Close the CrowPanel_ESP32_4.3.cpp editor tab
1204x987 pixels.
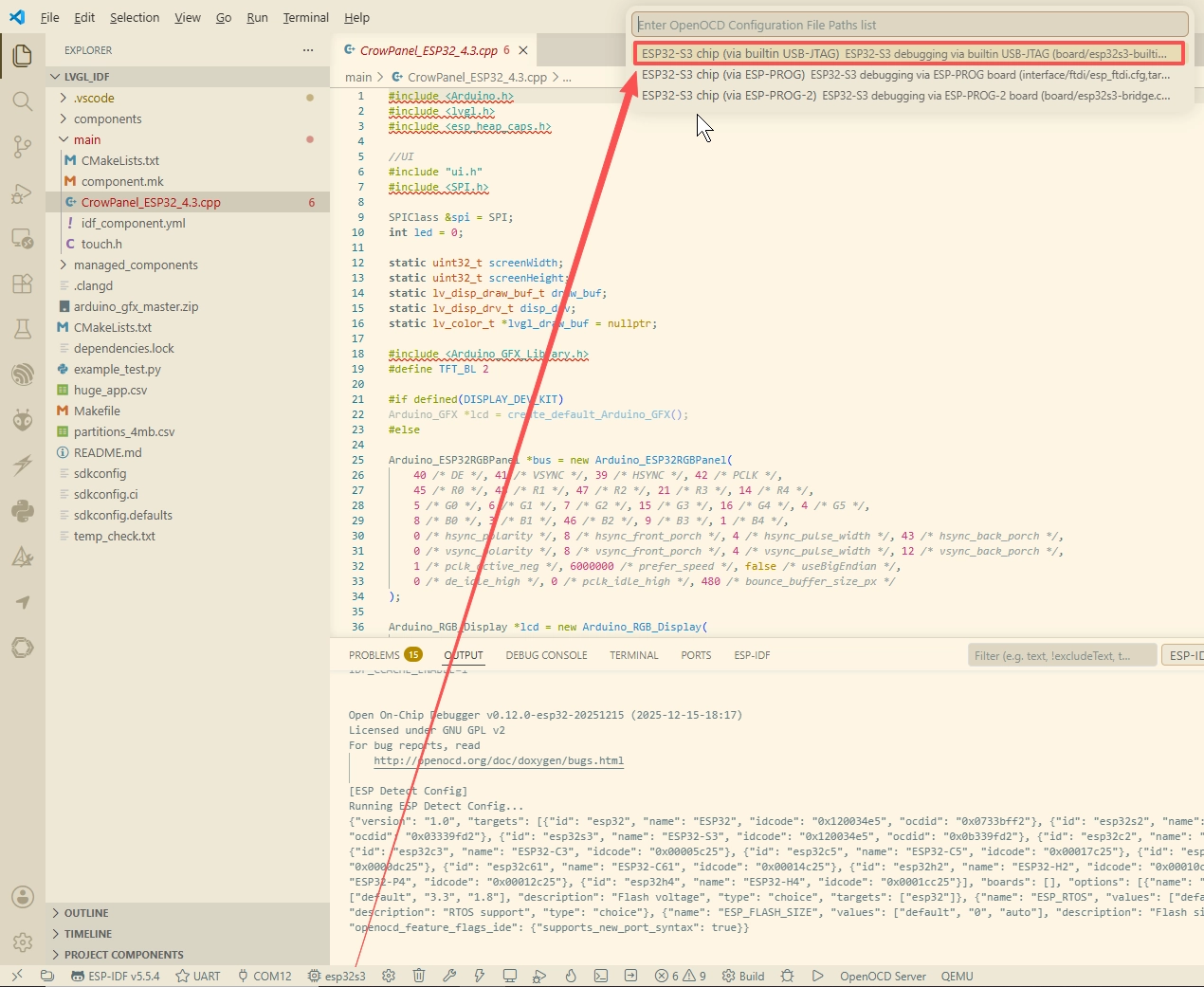(x=522, y=50)
